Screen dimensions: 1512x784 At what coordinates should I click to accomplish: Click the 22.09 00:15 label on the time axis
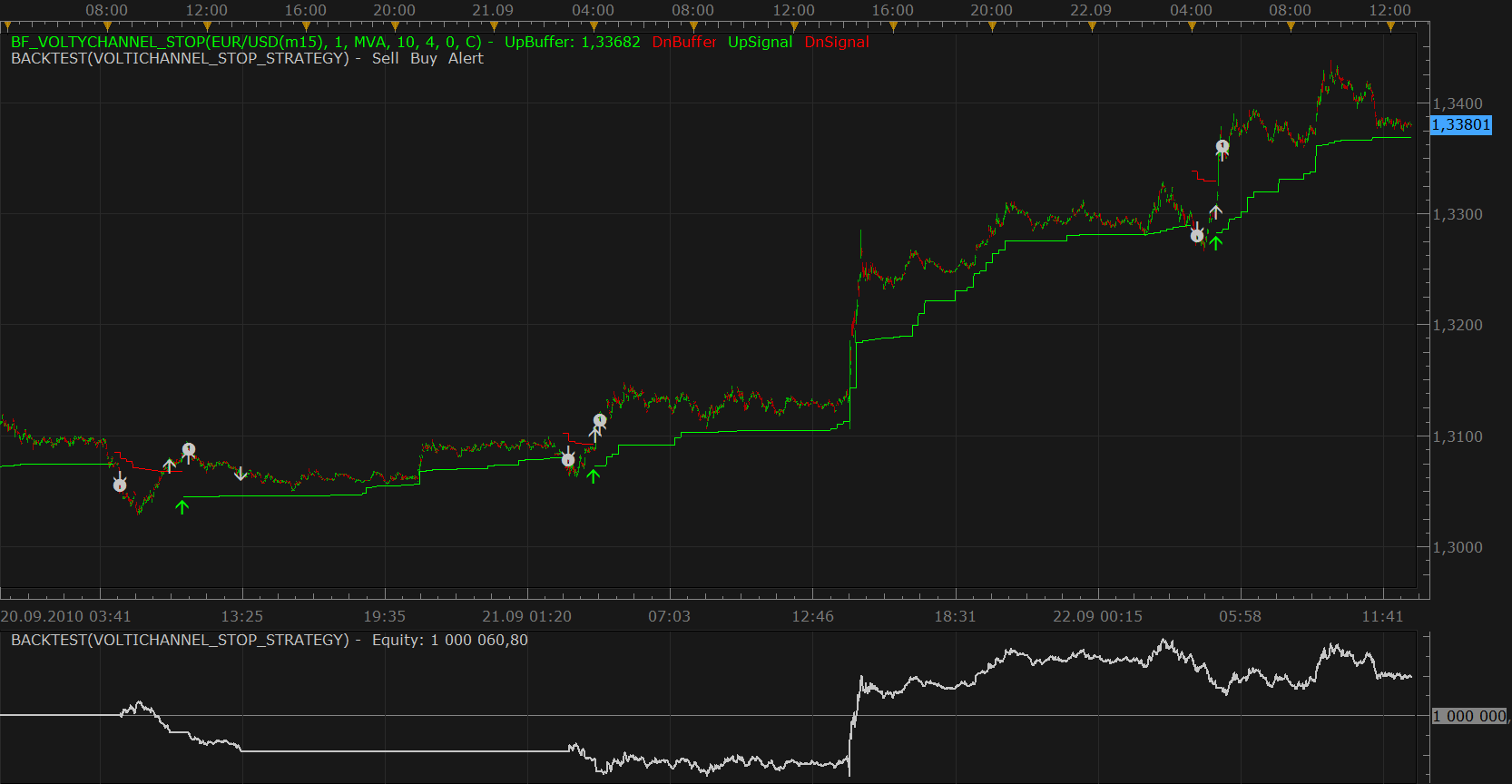pos(1097,616)
